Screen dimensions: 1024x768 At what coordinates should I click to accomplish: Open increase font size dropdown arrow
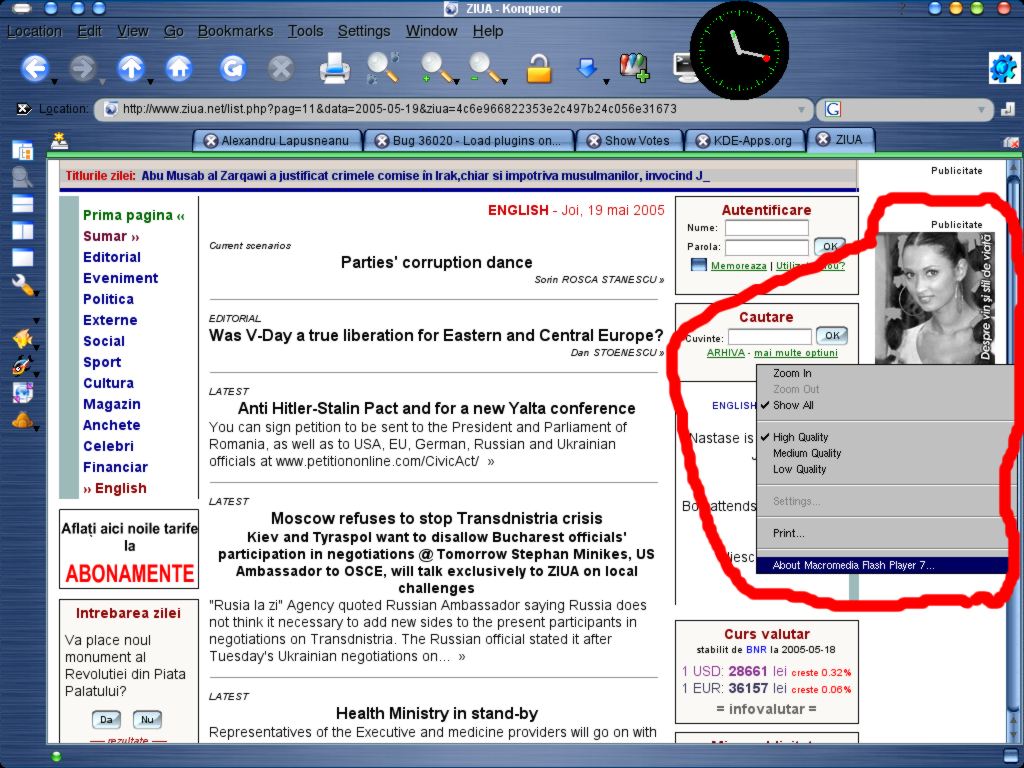click(456, 82)
